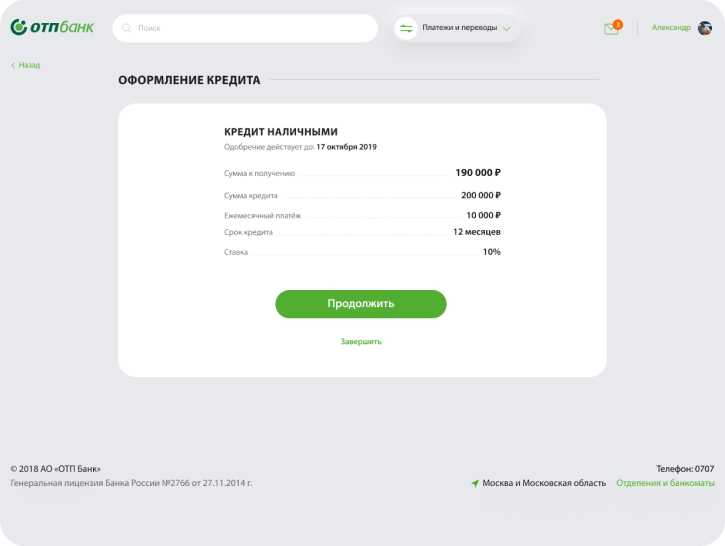Open the Александр profile menu

[670, 28]
